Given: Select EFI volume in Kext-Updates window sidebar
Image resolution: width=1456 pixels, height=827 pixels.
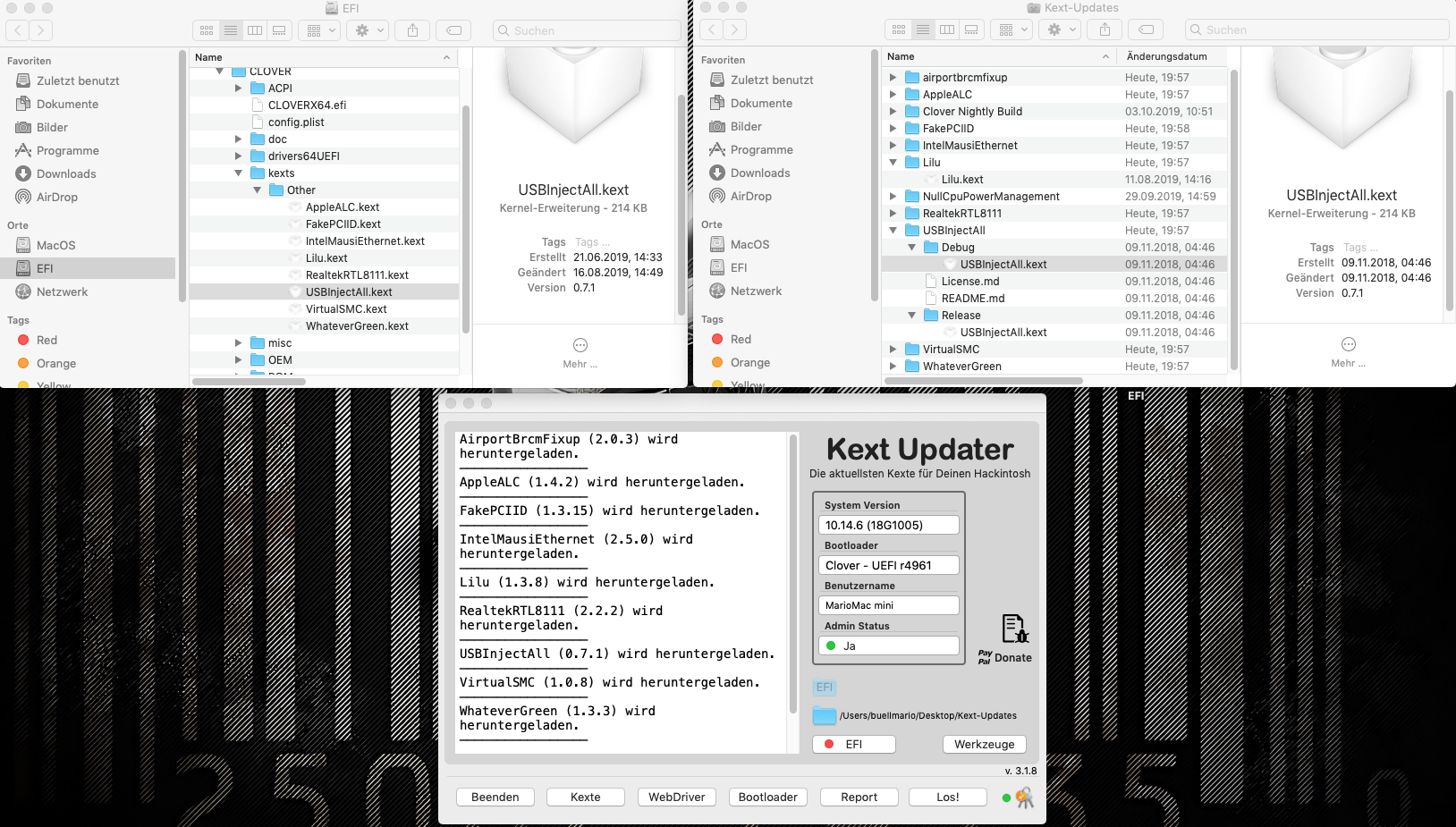Looking at the screenshot, I should click(739, 267).
